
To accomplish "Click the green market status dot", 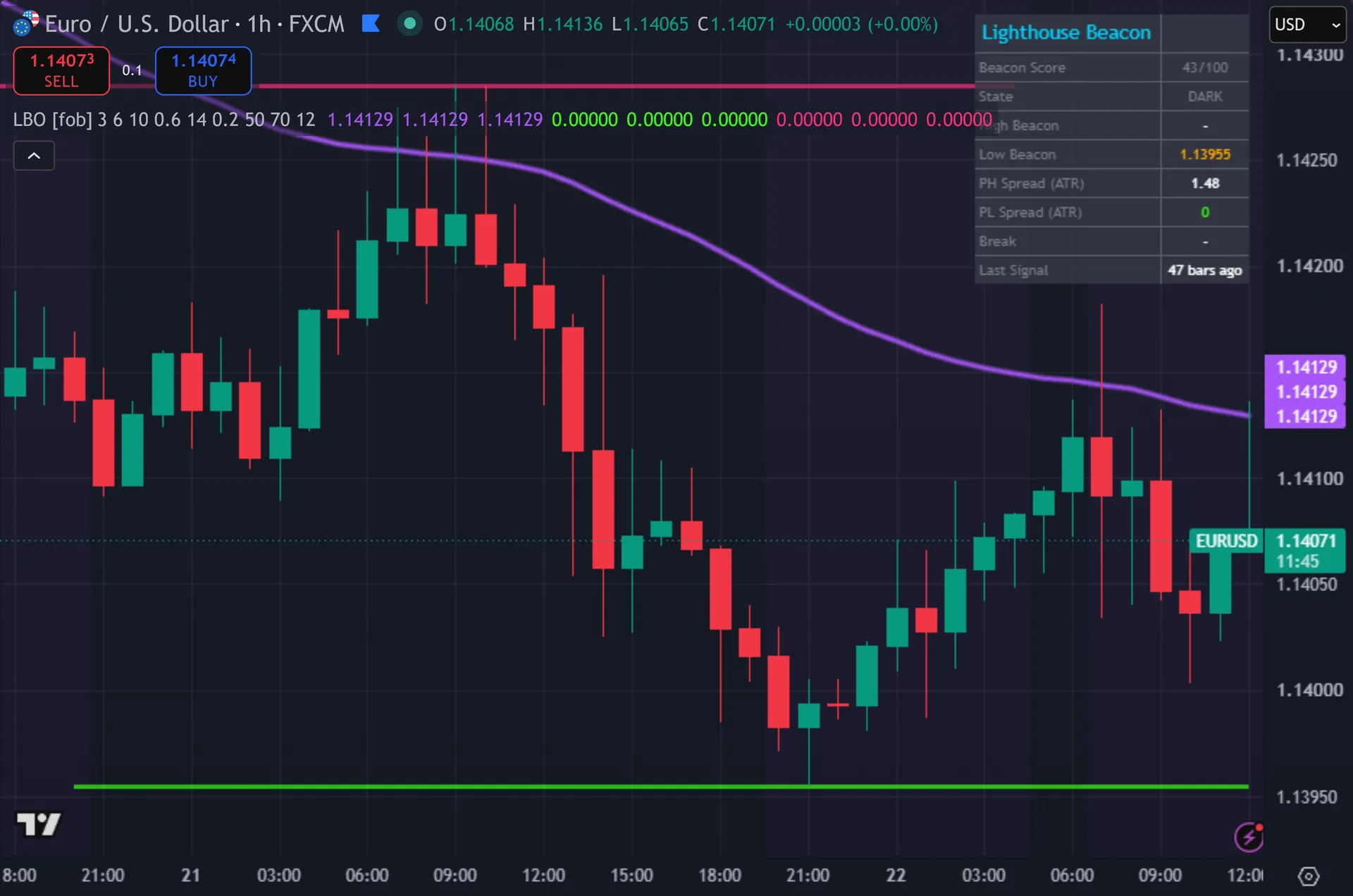I will click(x=409, y=23).
